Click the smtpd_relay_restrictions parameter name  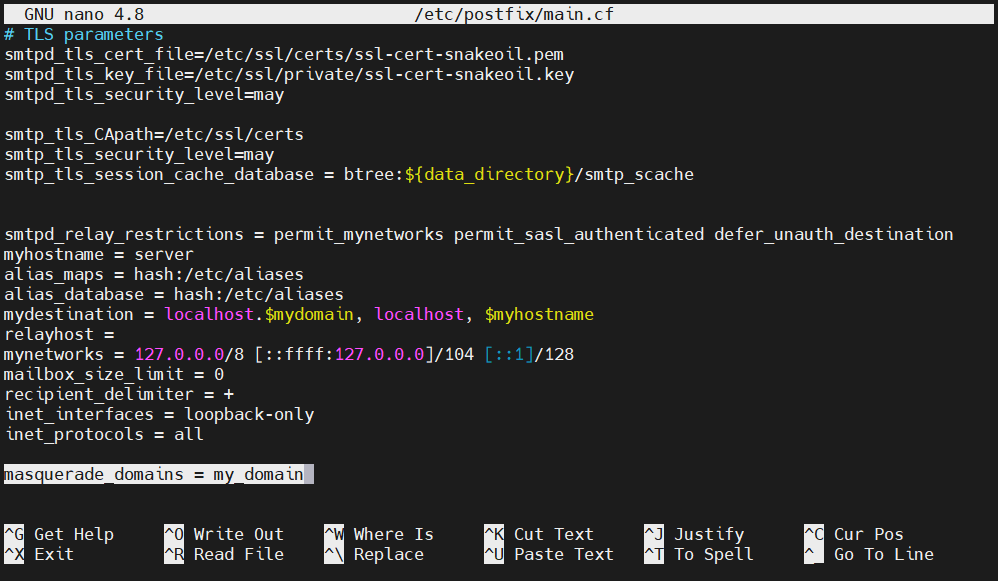tap(124, 234)
